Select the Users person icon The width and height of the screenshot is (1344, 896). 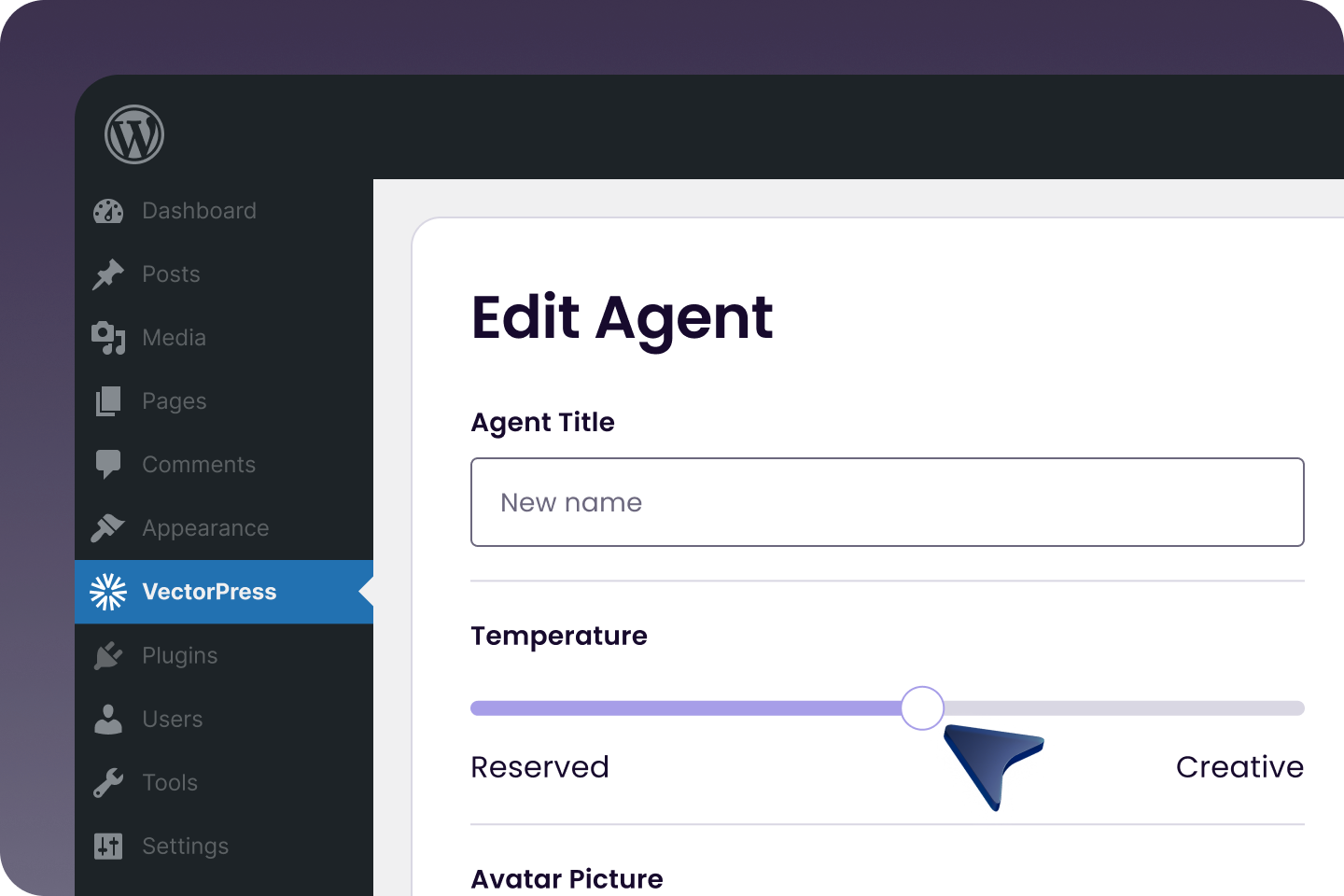coord(108,719)
